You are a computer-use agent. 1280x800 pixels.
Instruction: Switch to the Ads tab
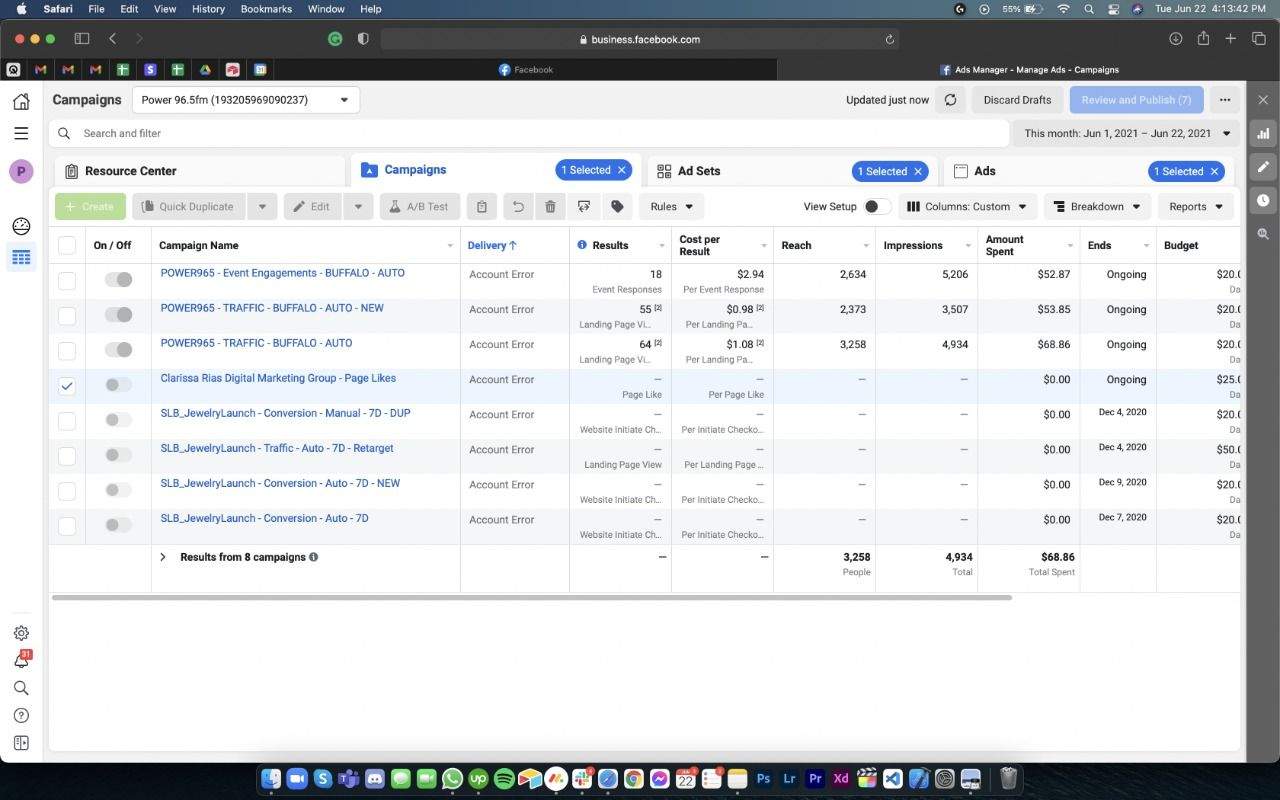[x=984, y=171]
